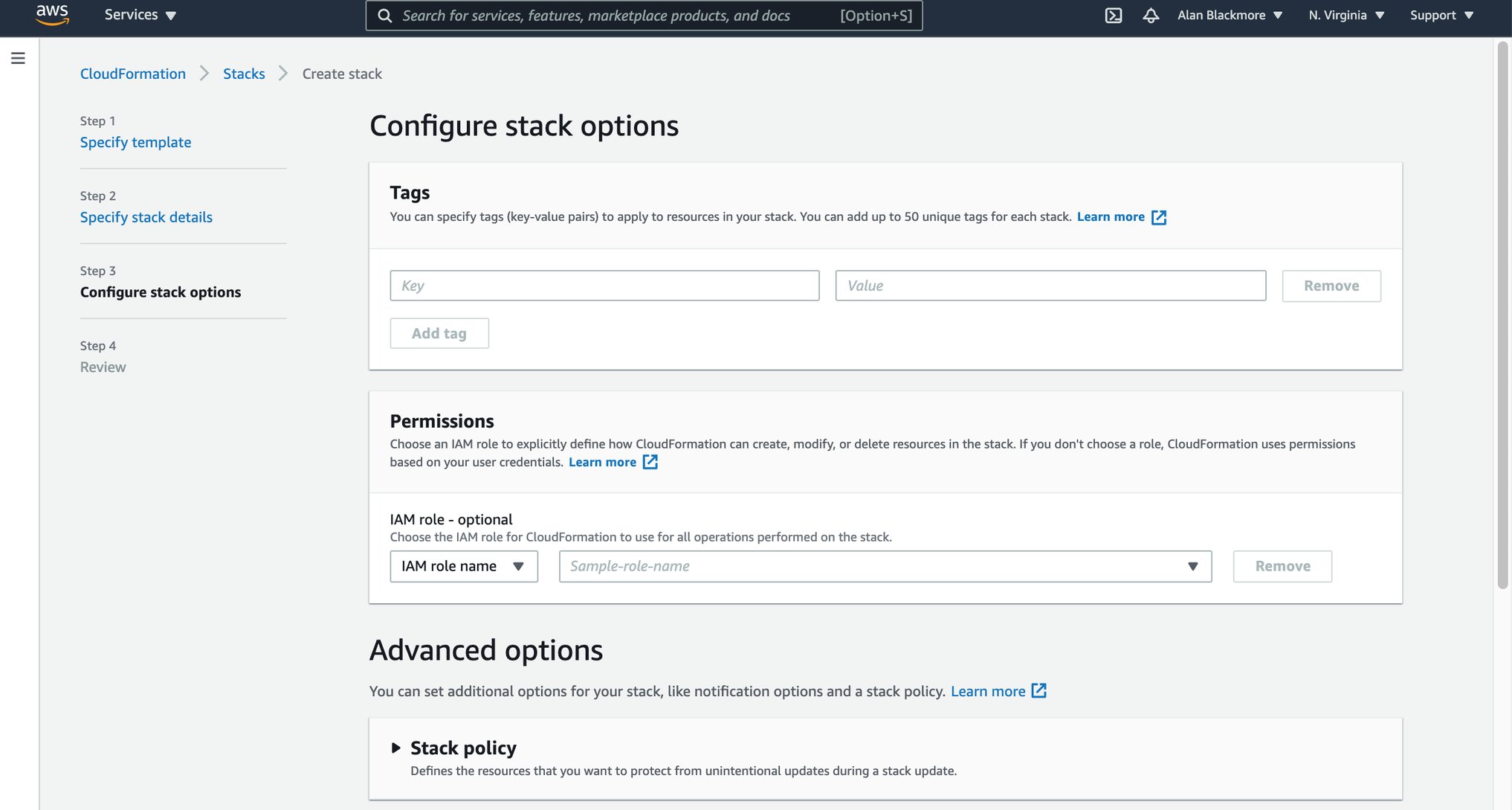Go to Specify stack details step

(x=146, y=217)
